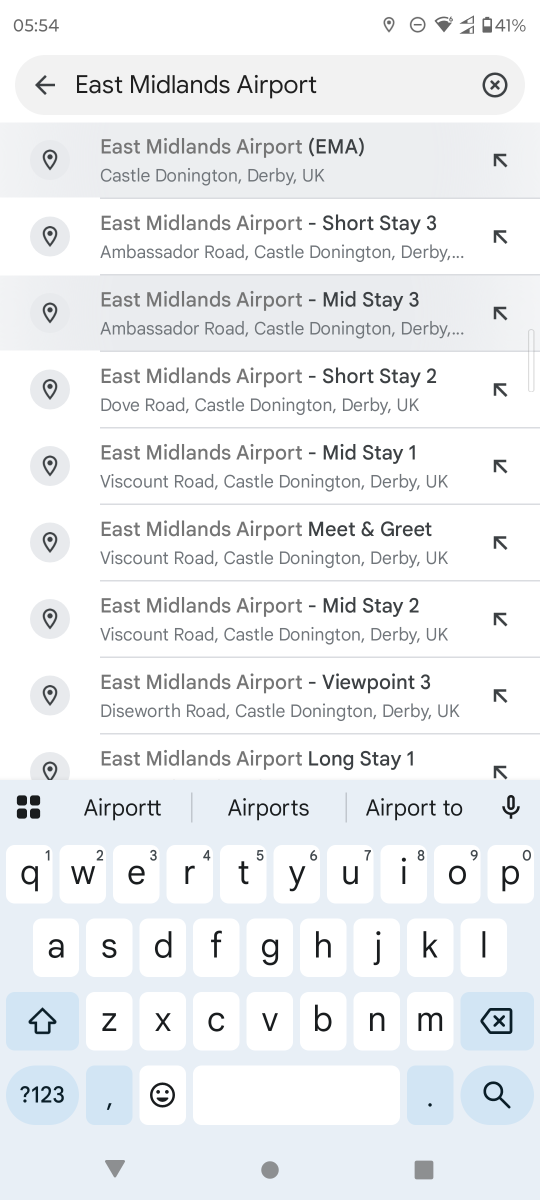
Task: Select East Midlands Airport - Mid Stay 1
Action: coord(270,466)
